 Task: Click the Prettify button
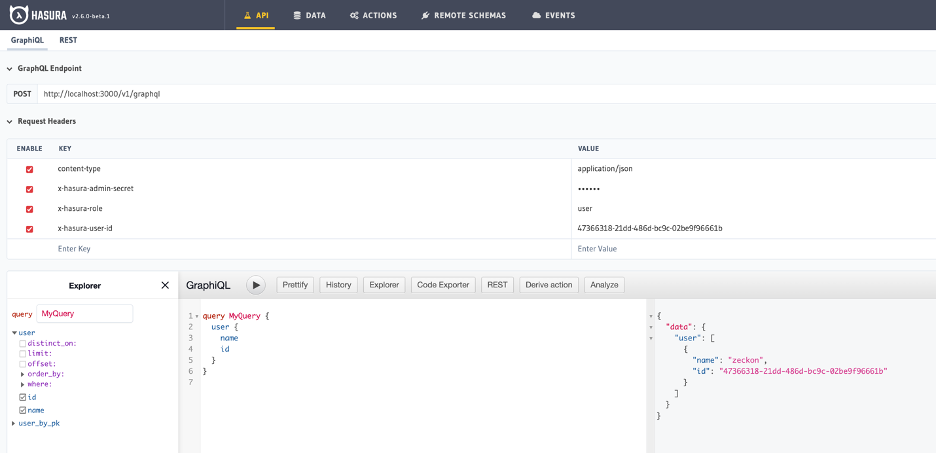point(295,285)
